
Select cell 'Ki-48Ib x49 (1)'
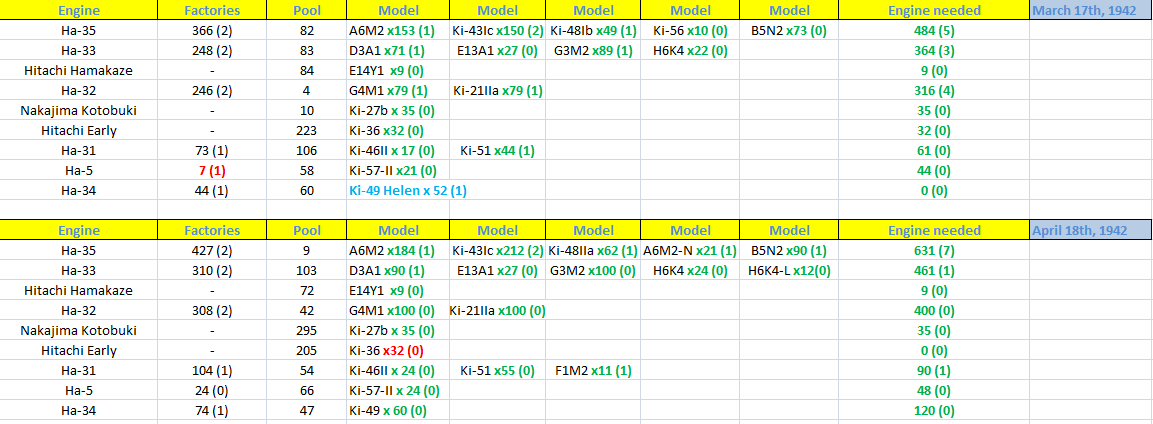(593, 31)
